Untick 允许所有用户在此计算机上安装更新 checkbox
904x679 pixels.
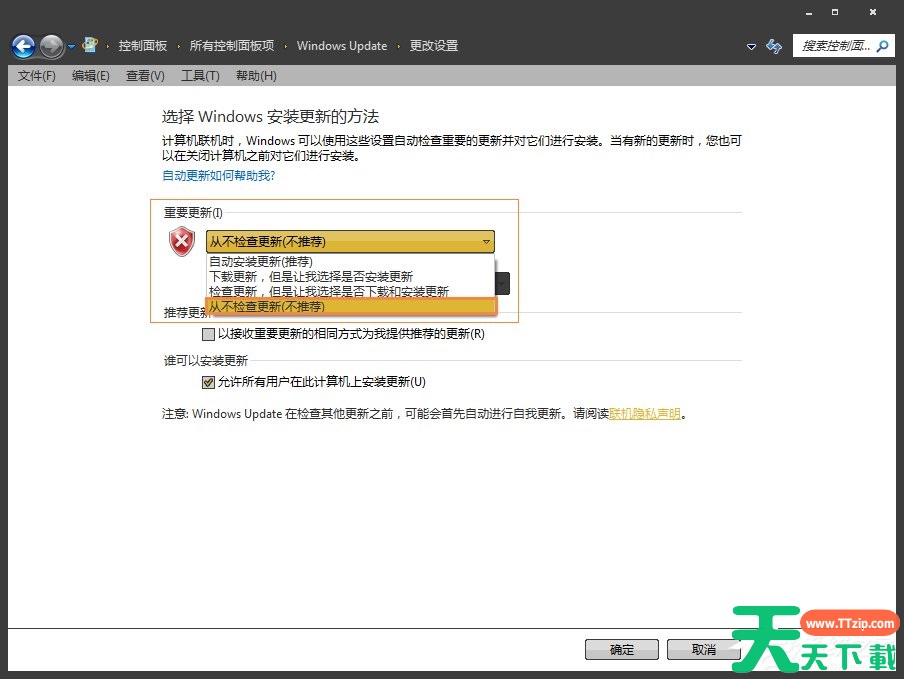(208, 382)
